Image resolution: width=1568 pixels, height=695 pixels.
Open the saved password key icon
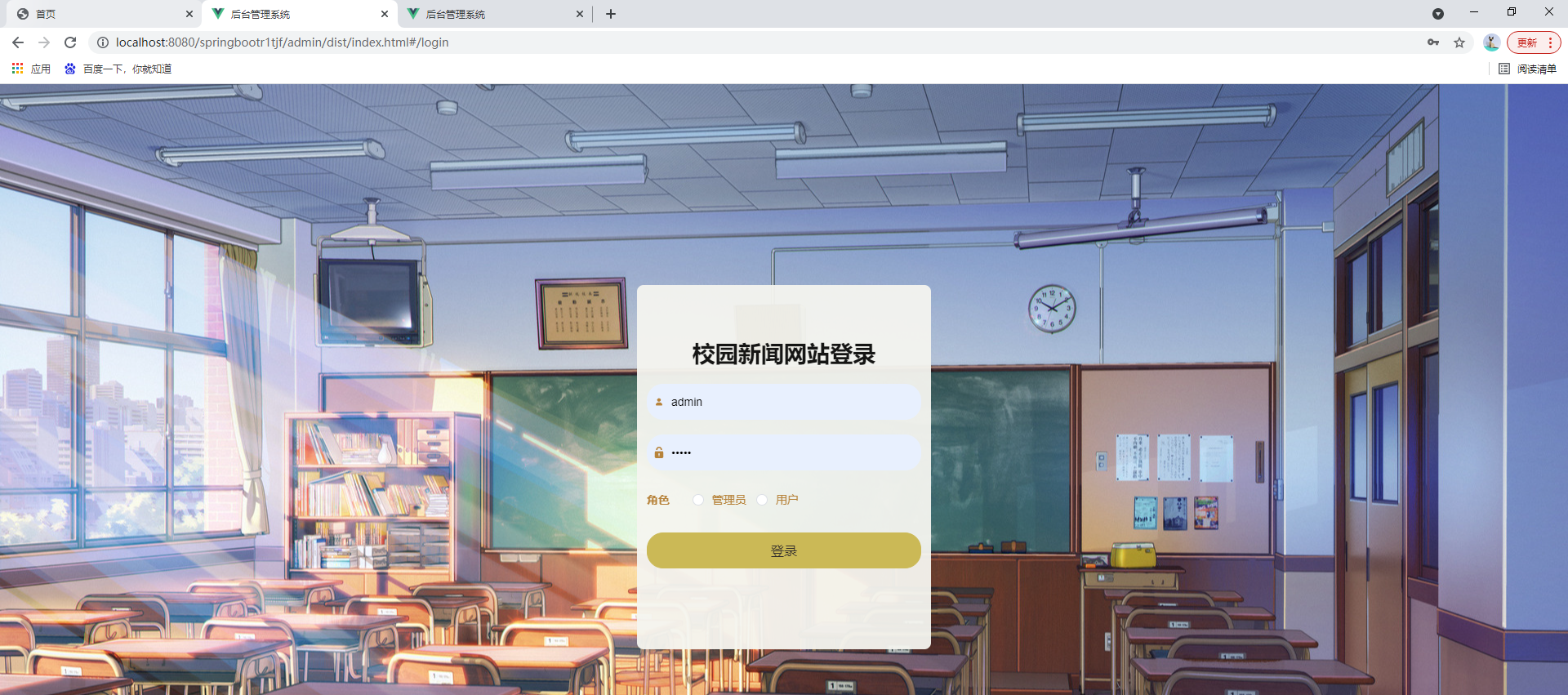1433,42
